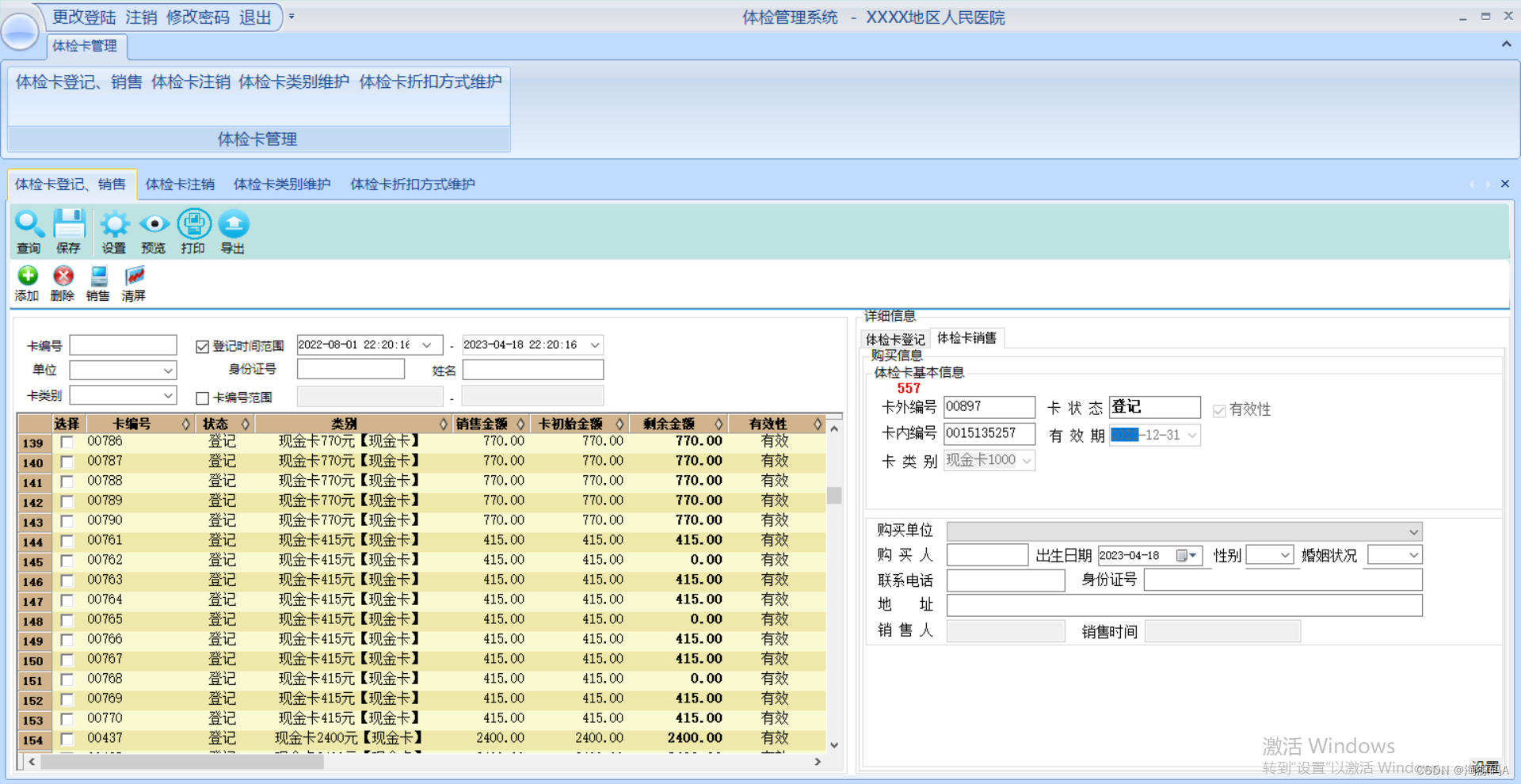Open the 有效期 date dropdown
The width and height of the screenshot is (1521, 784).
coord(1191,435)
